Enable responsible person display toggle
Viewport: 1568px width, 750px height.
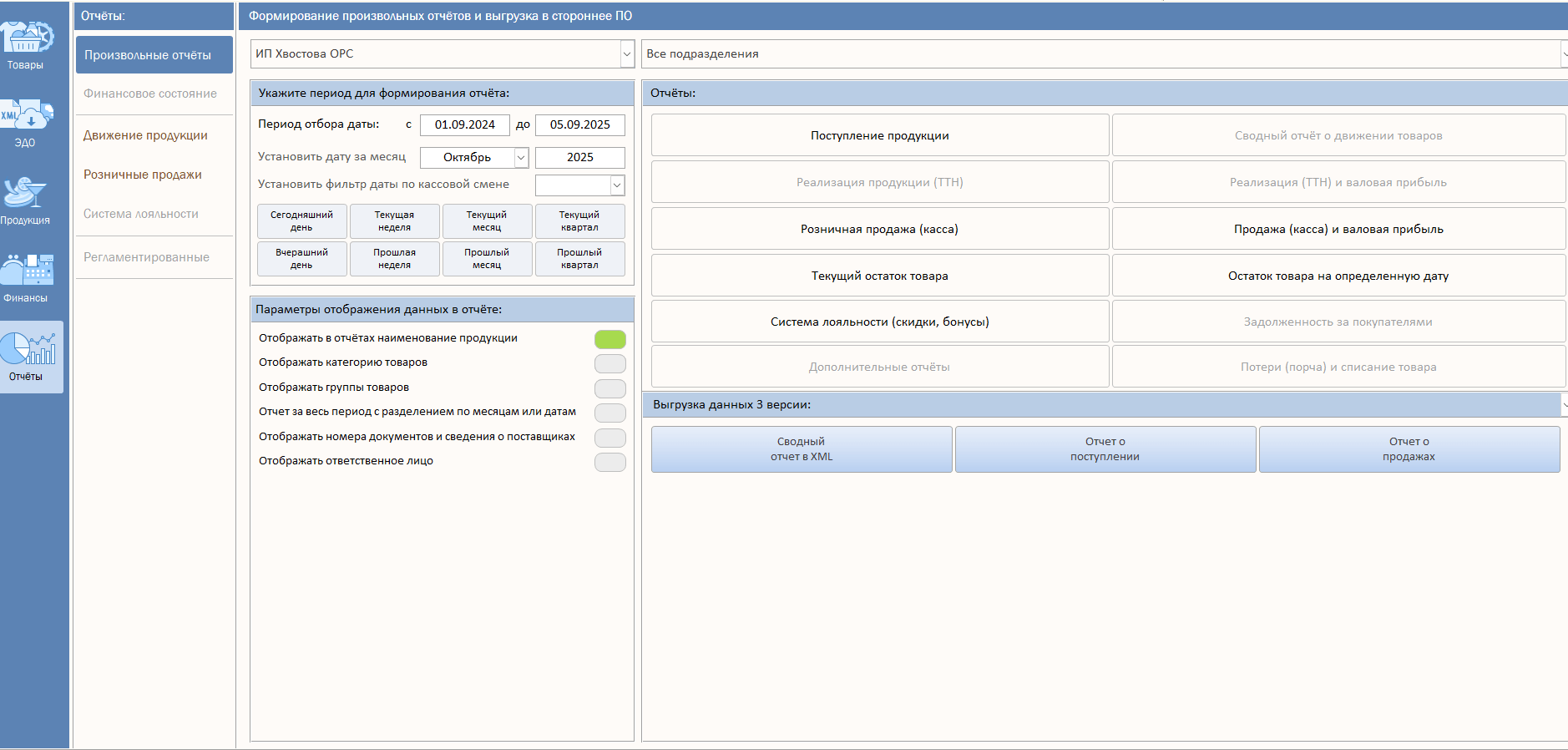tap(609, 462)
